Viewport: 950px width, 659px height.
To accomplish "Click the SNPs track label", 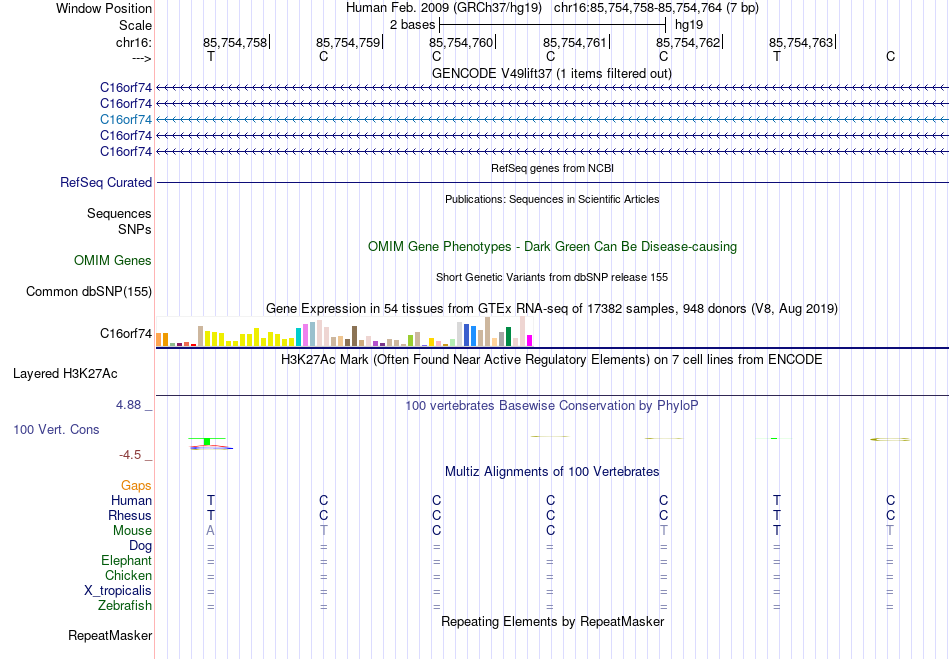I will pyautogui.click(x=135, y=230).
